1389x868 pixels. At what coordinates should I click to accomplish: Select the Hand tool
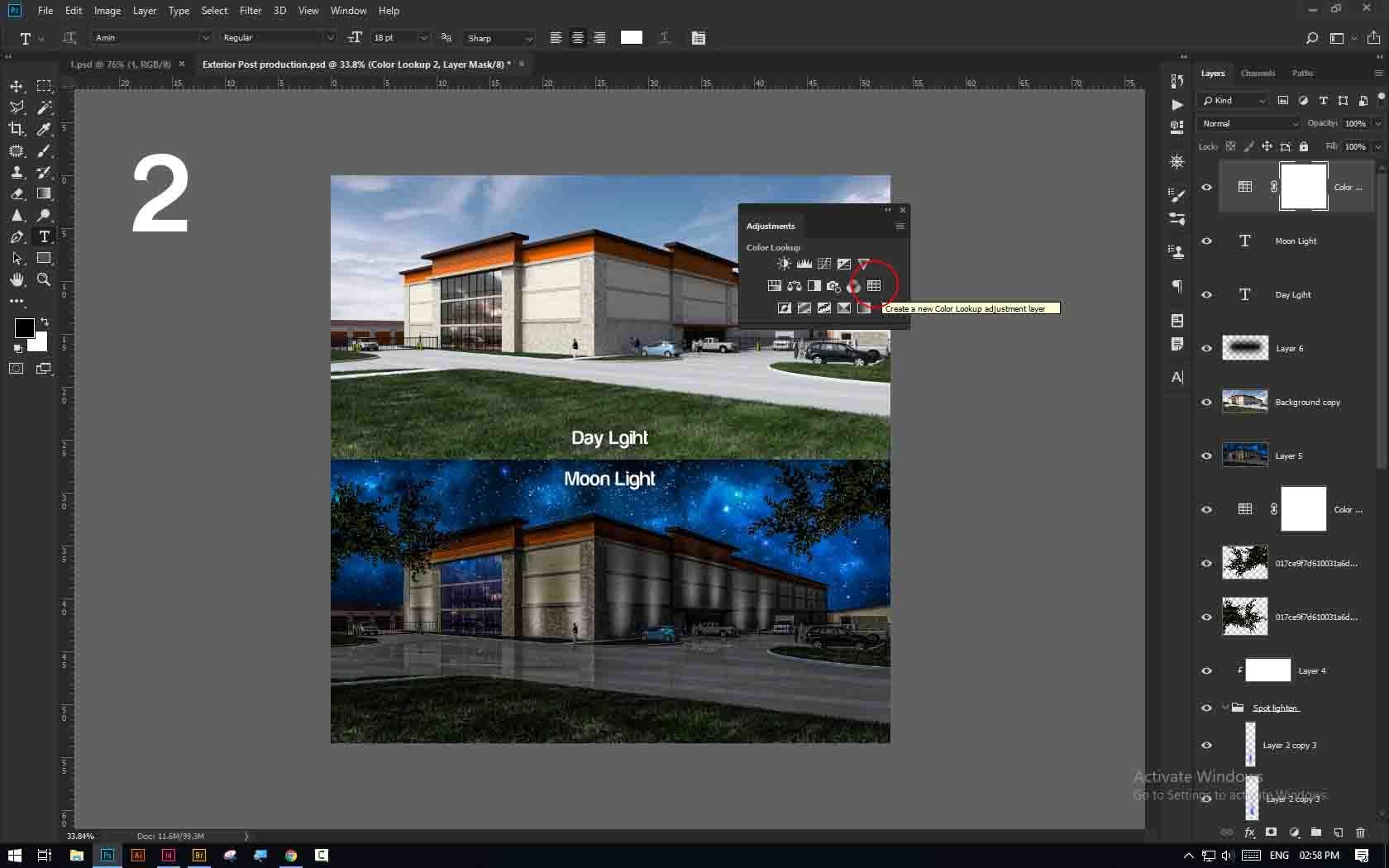[x=17, y=279]
